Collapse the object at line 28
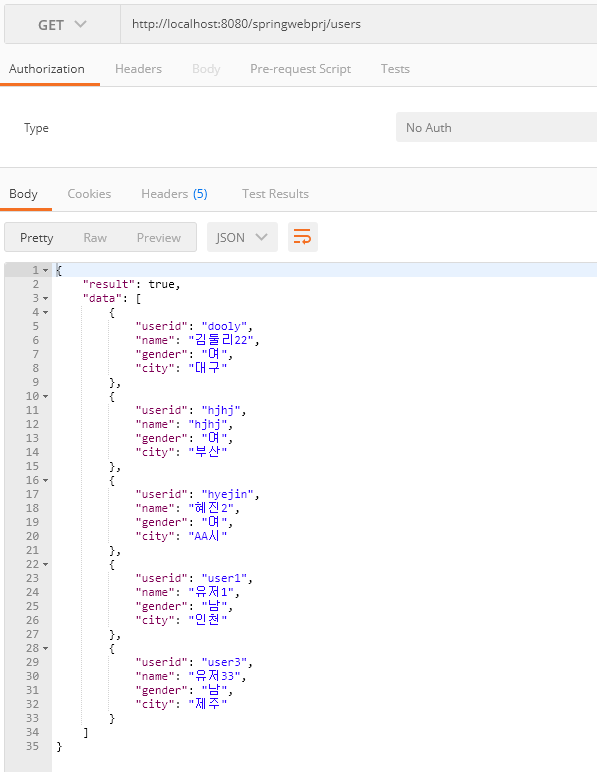The width and height of the screenshot is (597, 772). pos(45,648)
